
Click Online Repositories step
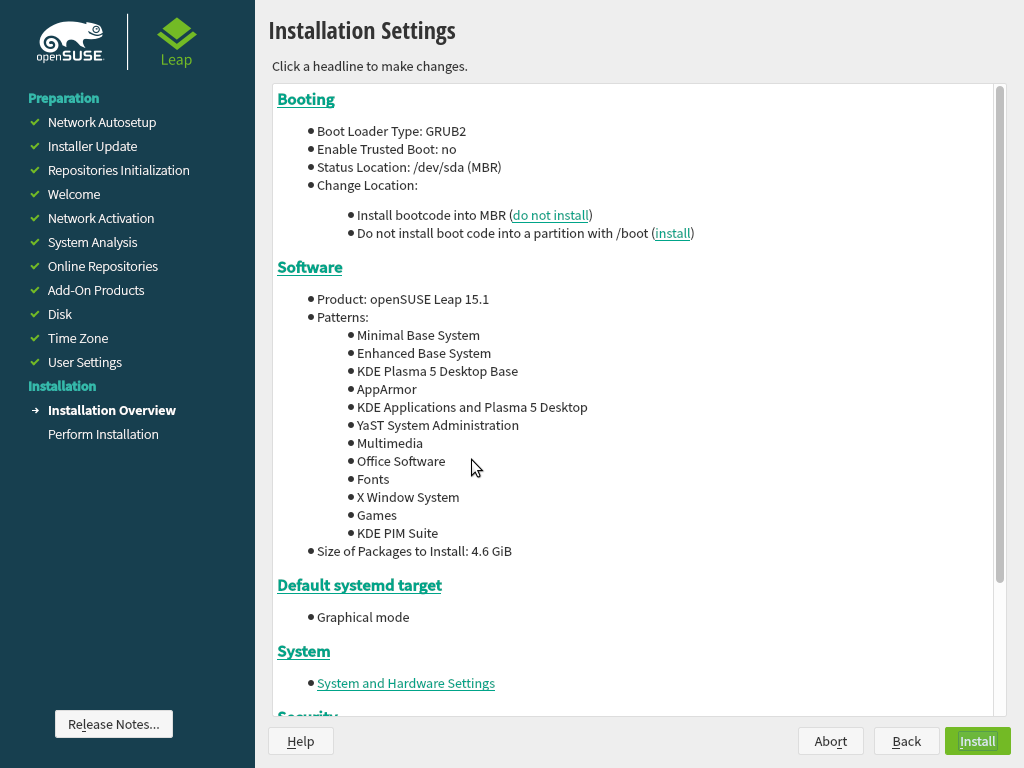coord(103,266)
